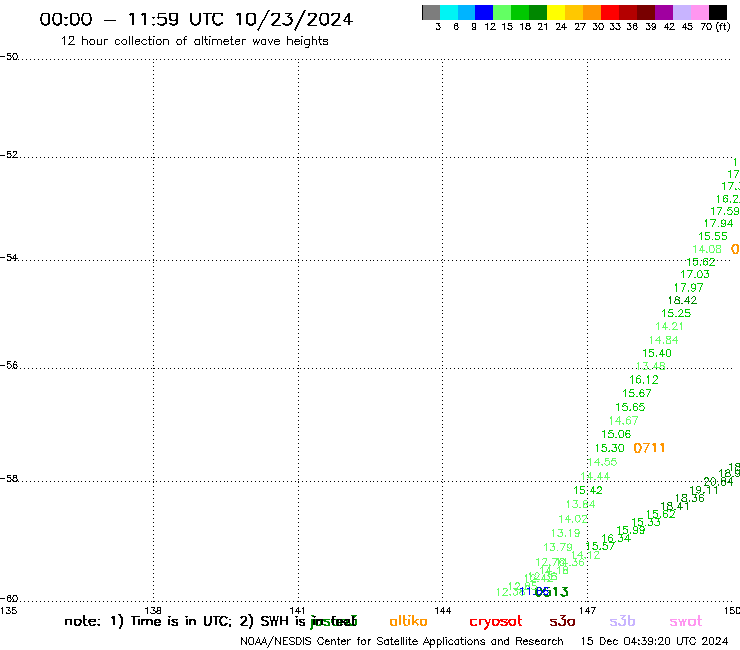Click the 15.06 wave height value
Viewport: 740px width, 650px height.
click(x=616, y=434)
